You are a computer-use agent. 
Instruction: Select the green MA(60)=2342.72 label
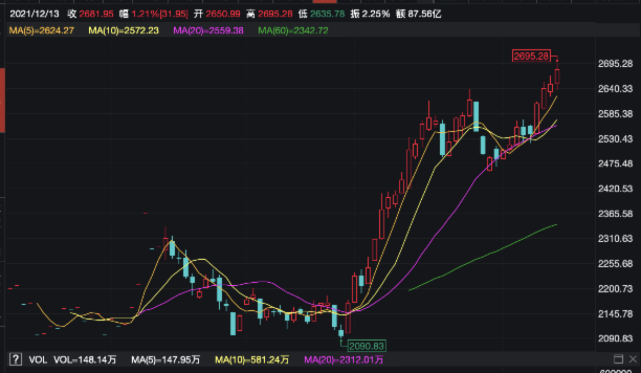[x=293, y=30]
